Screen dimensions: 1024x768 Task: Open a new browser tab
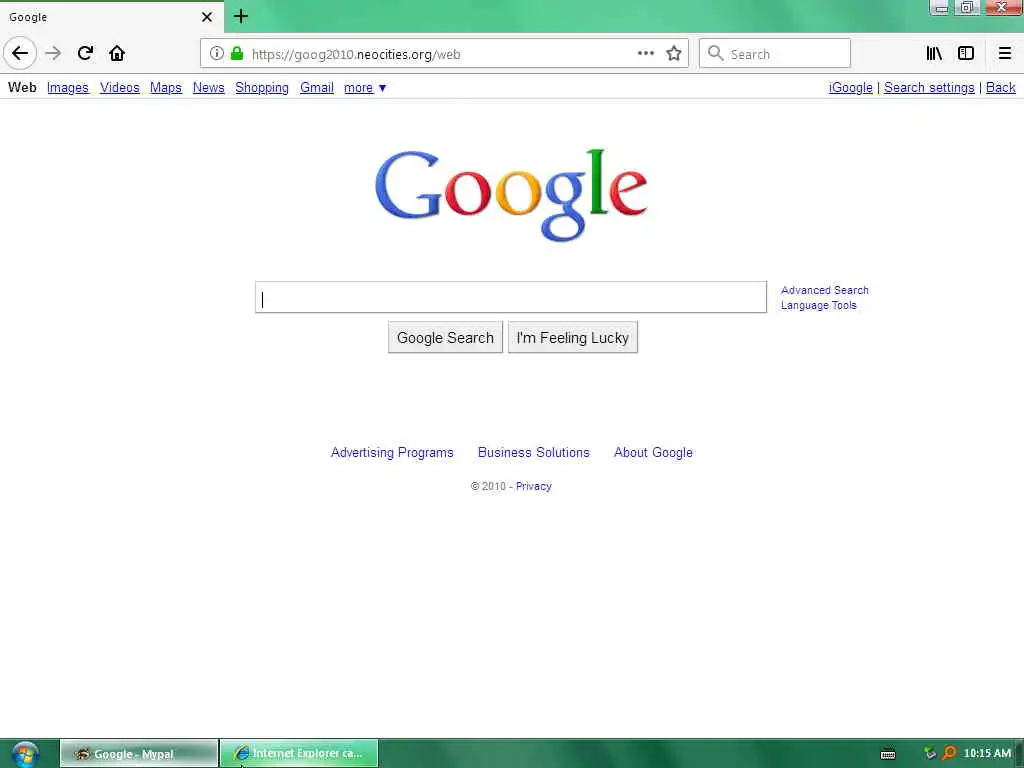click(241, 16)
